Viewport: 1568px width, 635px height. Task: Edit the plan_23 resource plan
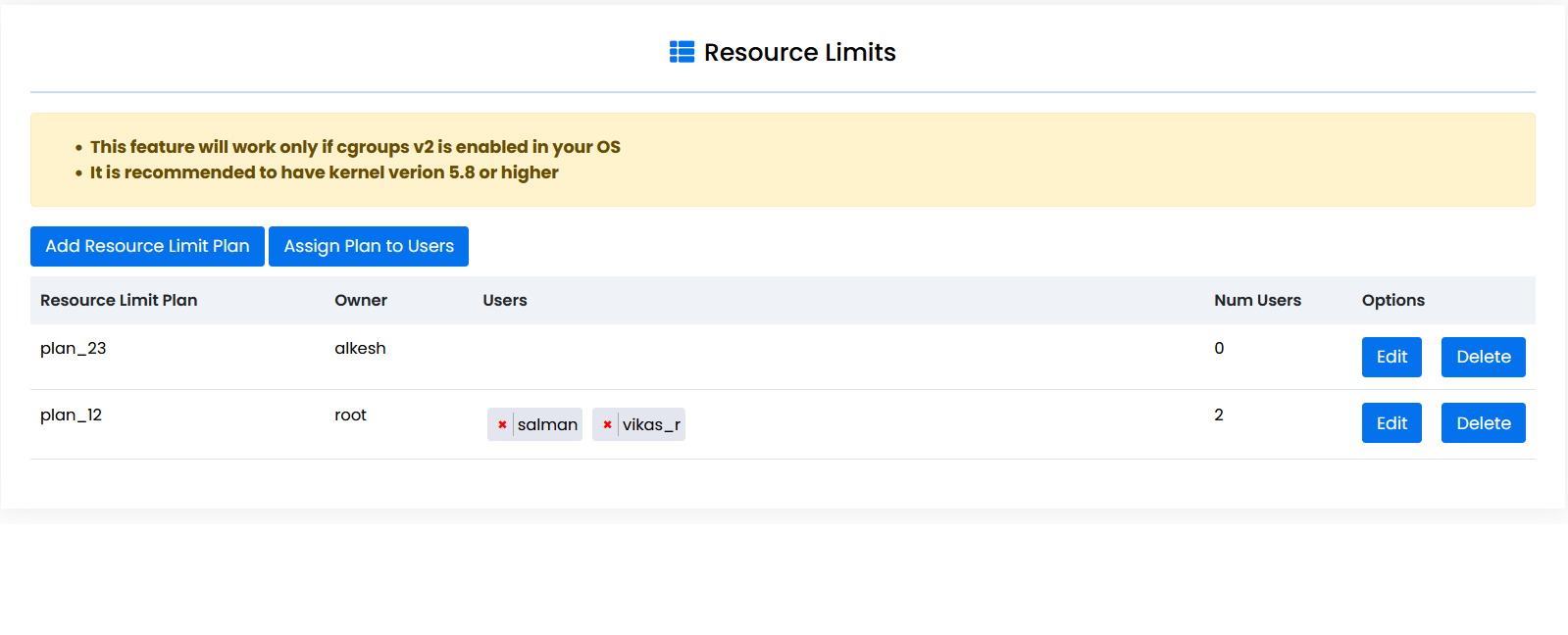[1391, 357]
